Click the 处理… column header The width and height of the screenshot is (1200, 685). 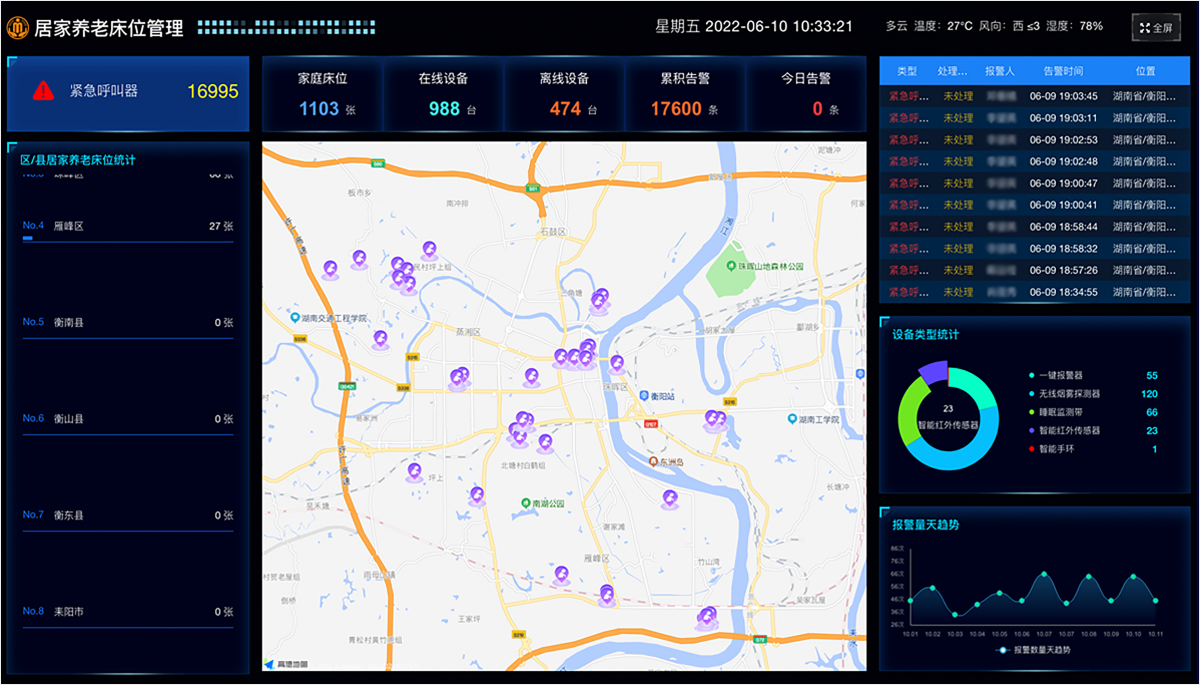tap(953, 71)
